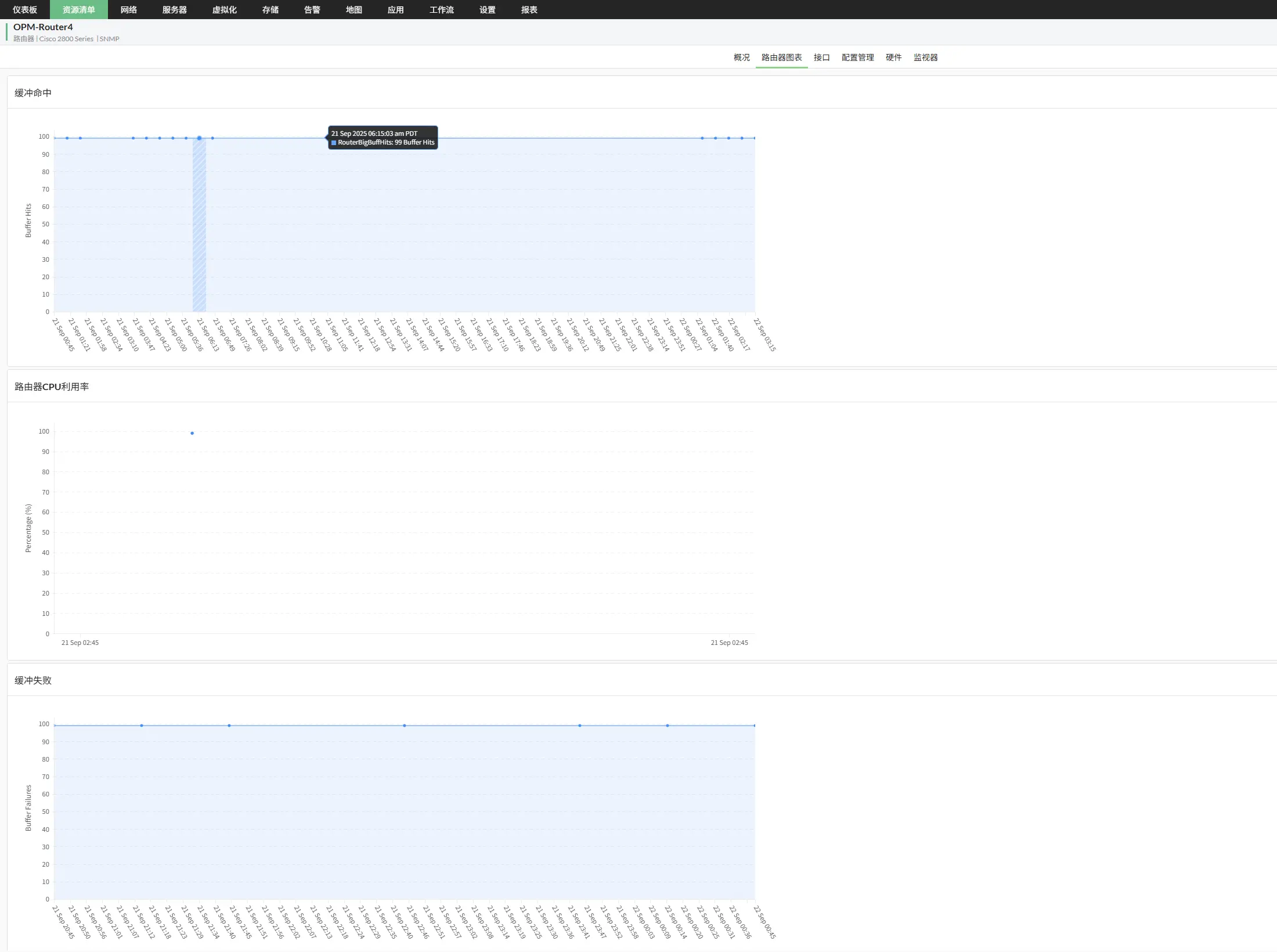This screenshot has width=1277, height=952.
Task: Open the 设置 settings menu
Action: pyautogui.click(x=488, y=10)
